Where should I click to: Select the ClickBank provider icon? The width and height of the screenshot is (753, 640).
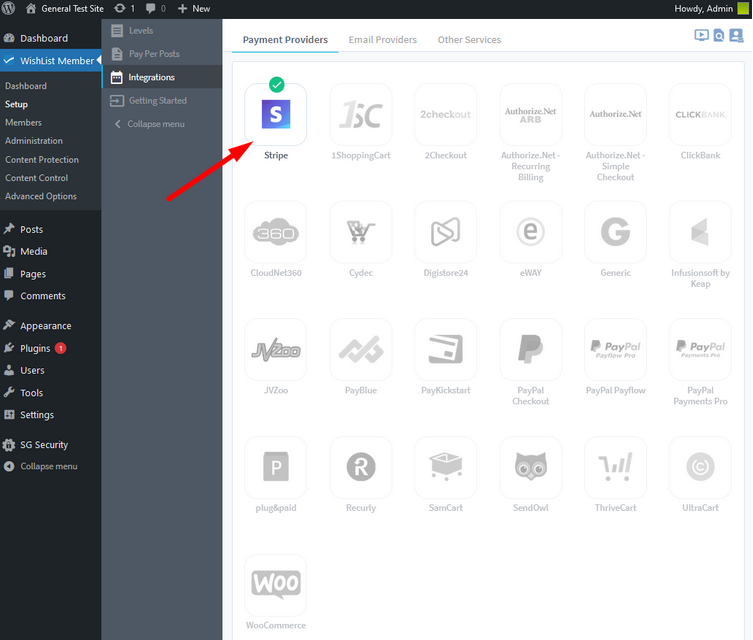point(700,115)
